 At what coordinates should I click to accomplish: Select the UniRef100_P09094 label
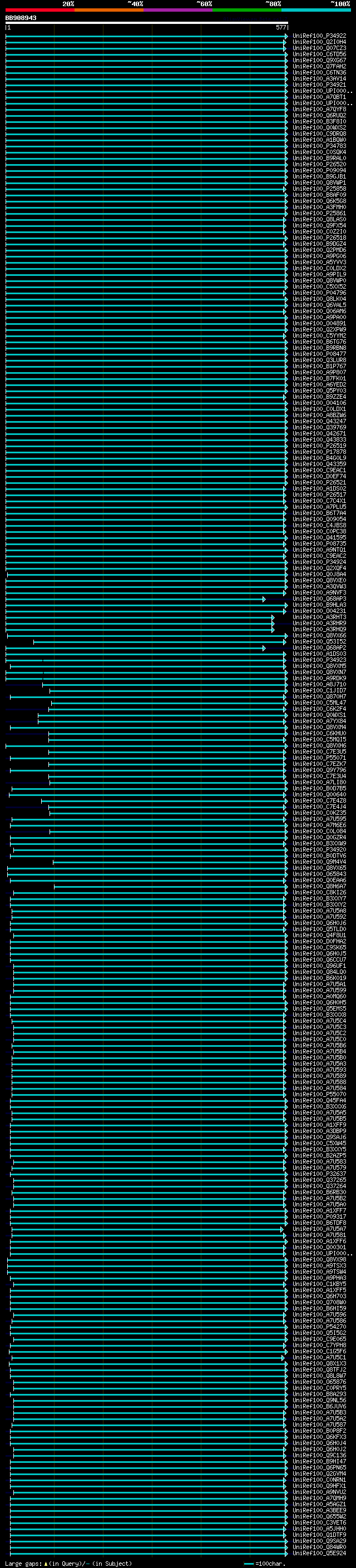(319, 170)
